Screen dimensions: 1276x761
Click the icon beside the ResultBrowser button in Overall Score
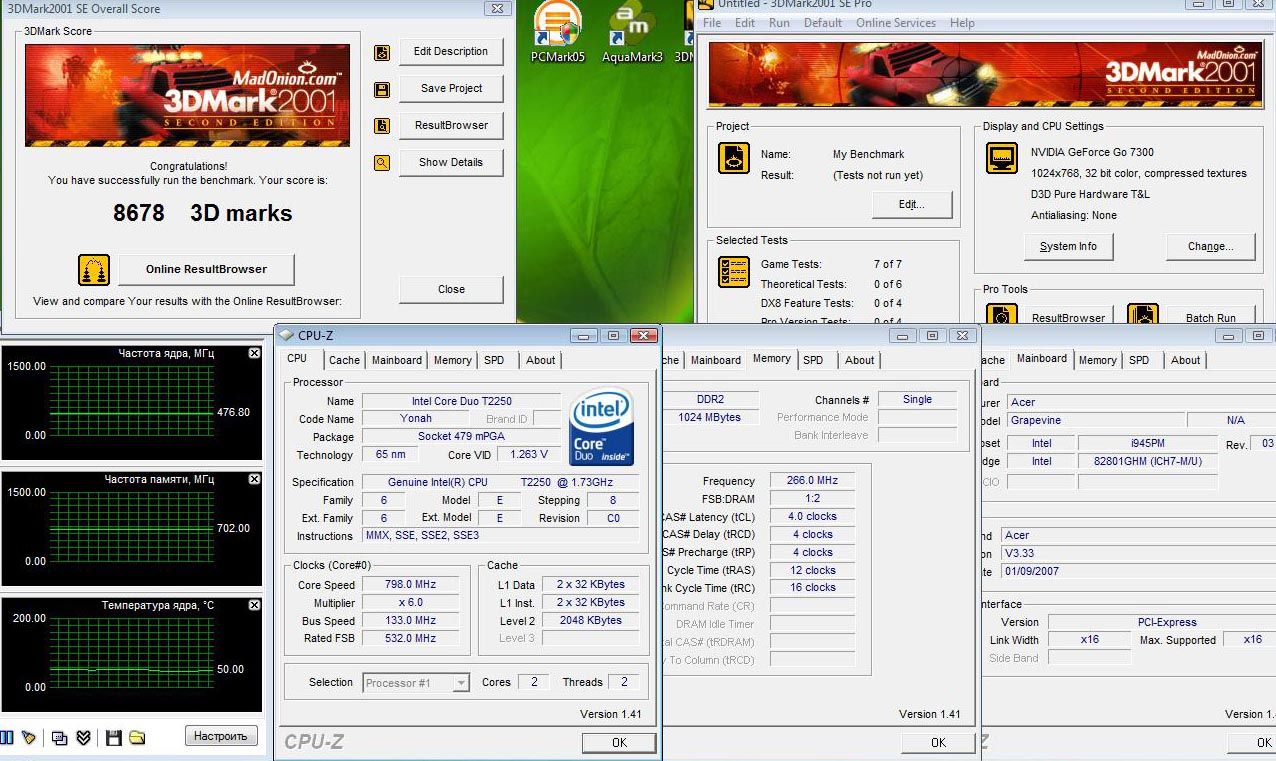(381, 126)
